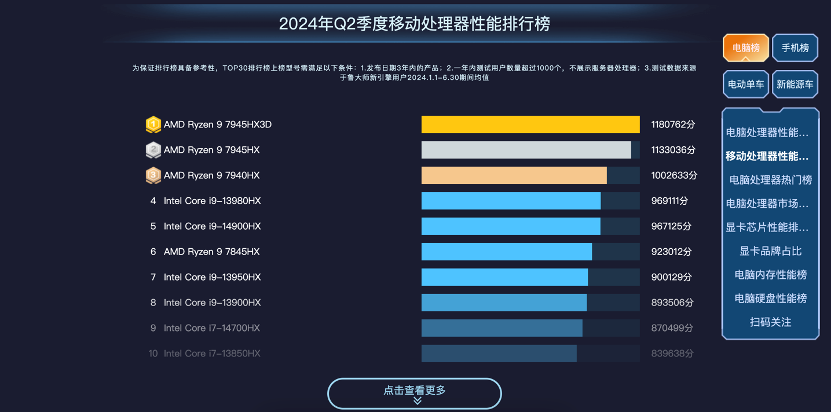Click Intel Core i9-13980HX name

(212, 201)
